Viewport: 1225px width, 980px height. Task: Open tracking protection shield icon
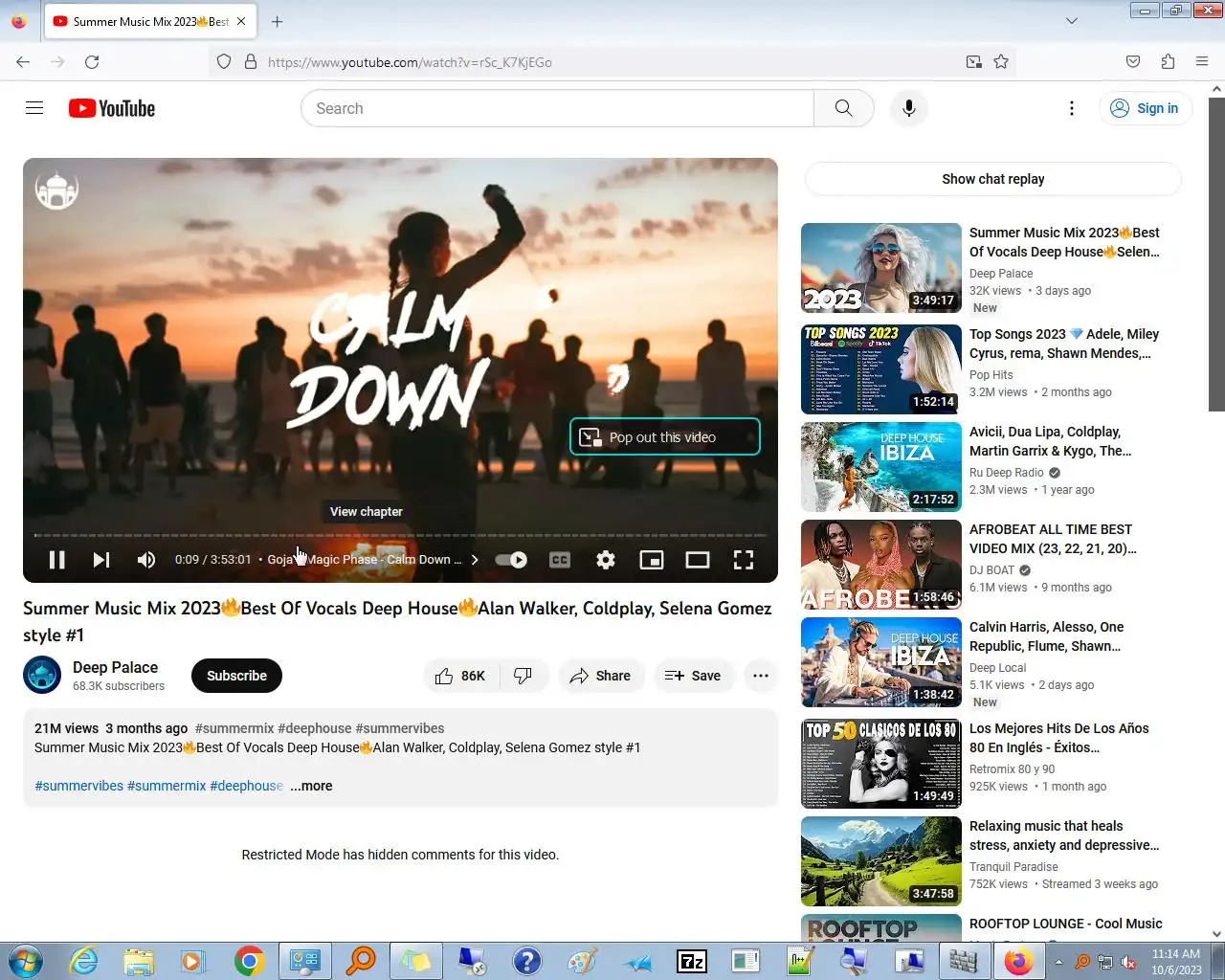(x=224, y=62)
